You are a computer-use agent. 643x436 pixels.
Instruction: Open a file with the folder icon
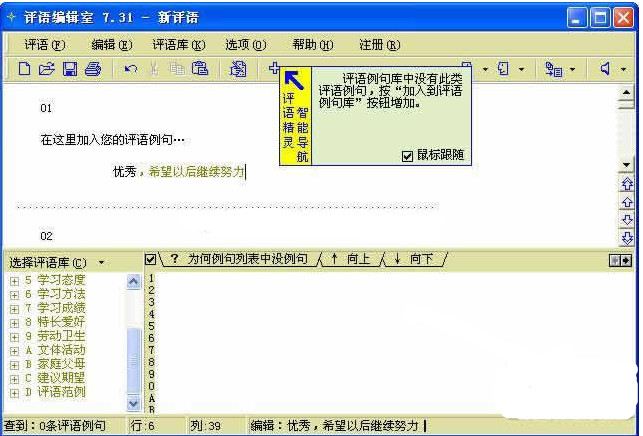(46, 68)
